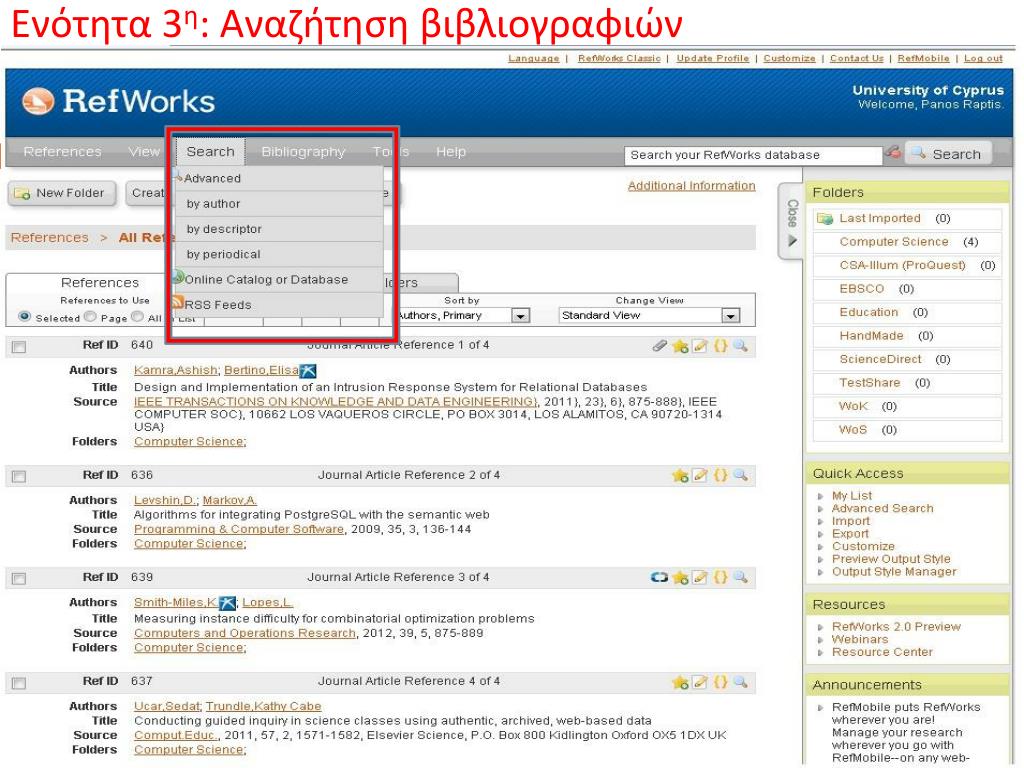
Task: Edit reference 636 with the pencil icon
Action: 700,475
